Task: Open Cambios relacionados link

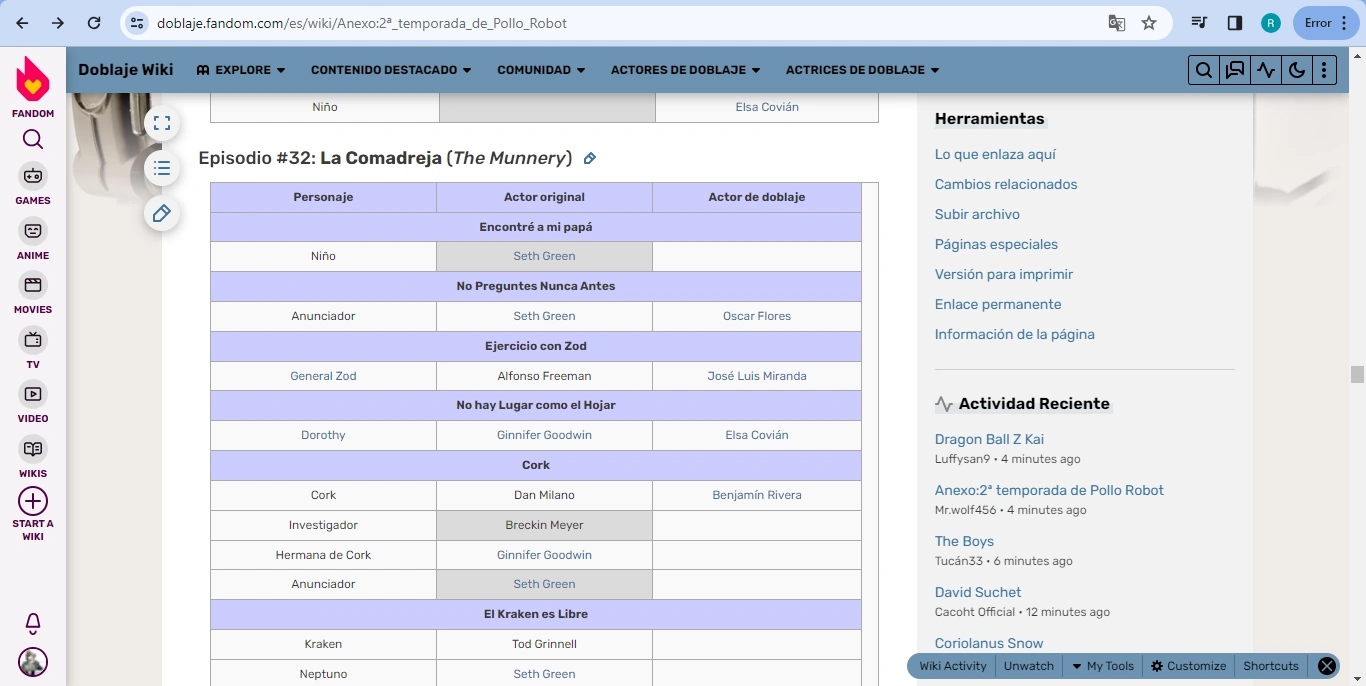Action: coord(1006,184)
